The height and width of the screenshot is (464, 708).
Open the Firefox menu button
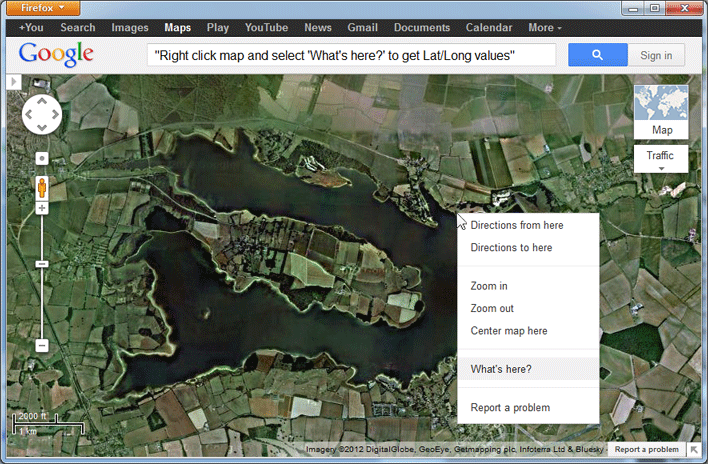click(43, 8)
